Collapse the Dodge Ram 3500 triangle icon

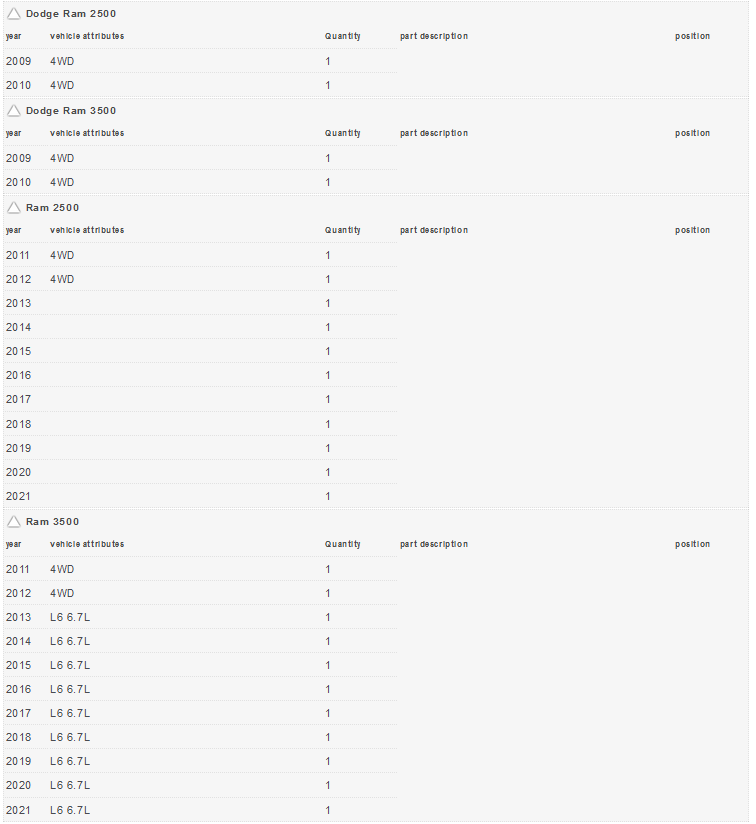14,111
